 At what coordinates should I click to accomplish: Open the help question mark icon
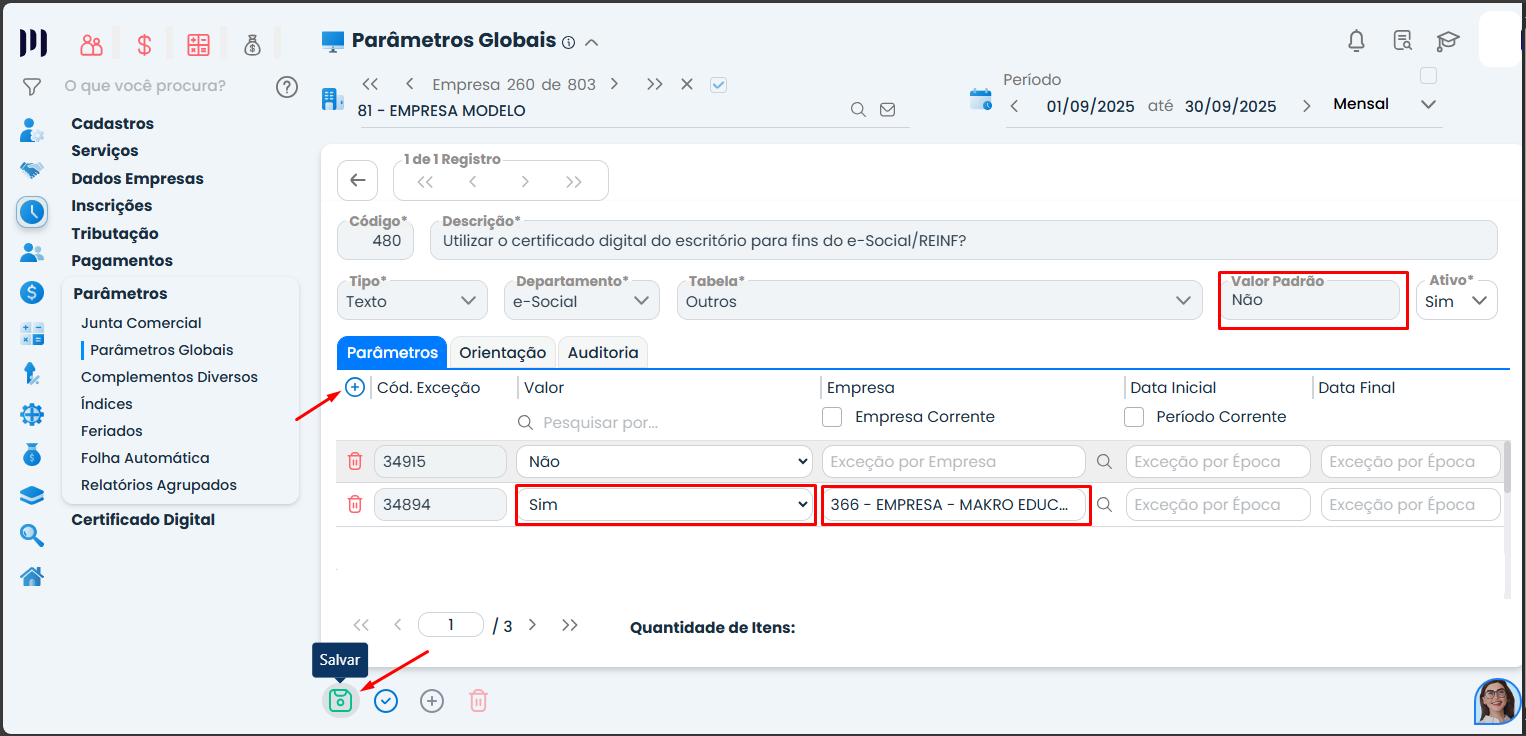pos(287,87)
